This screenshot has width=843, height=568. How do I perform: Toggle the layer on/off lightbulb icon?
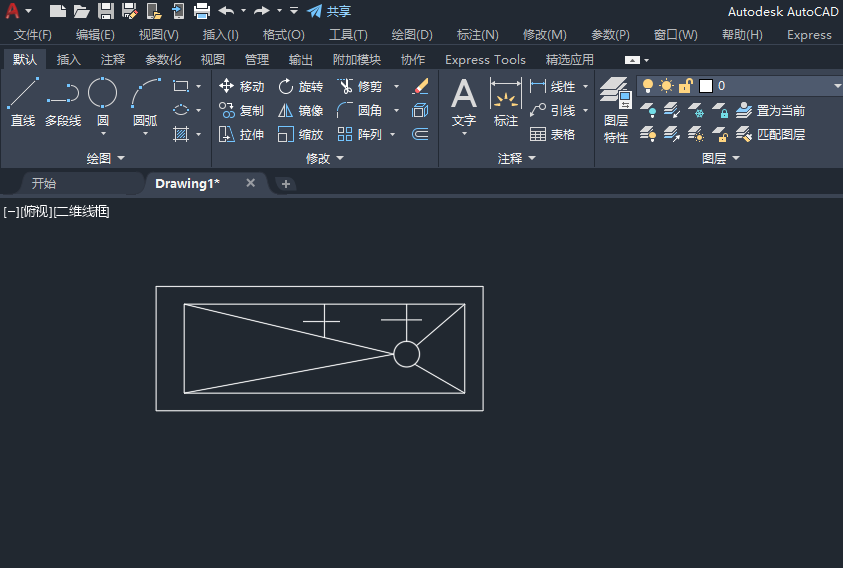tap(648, 86)
